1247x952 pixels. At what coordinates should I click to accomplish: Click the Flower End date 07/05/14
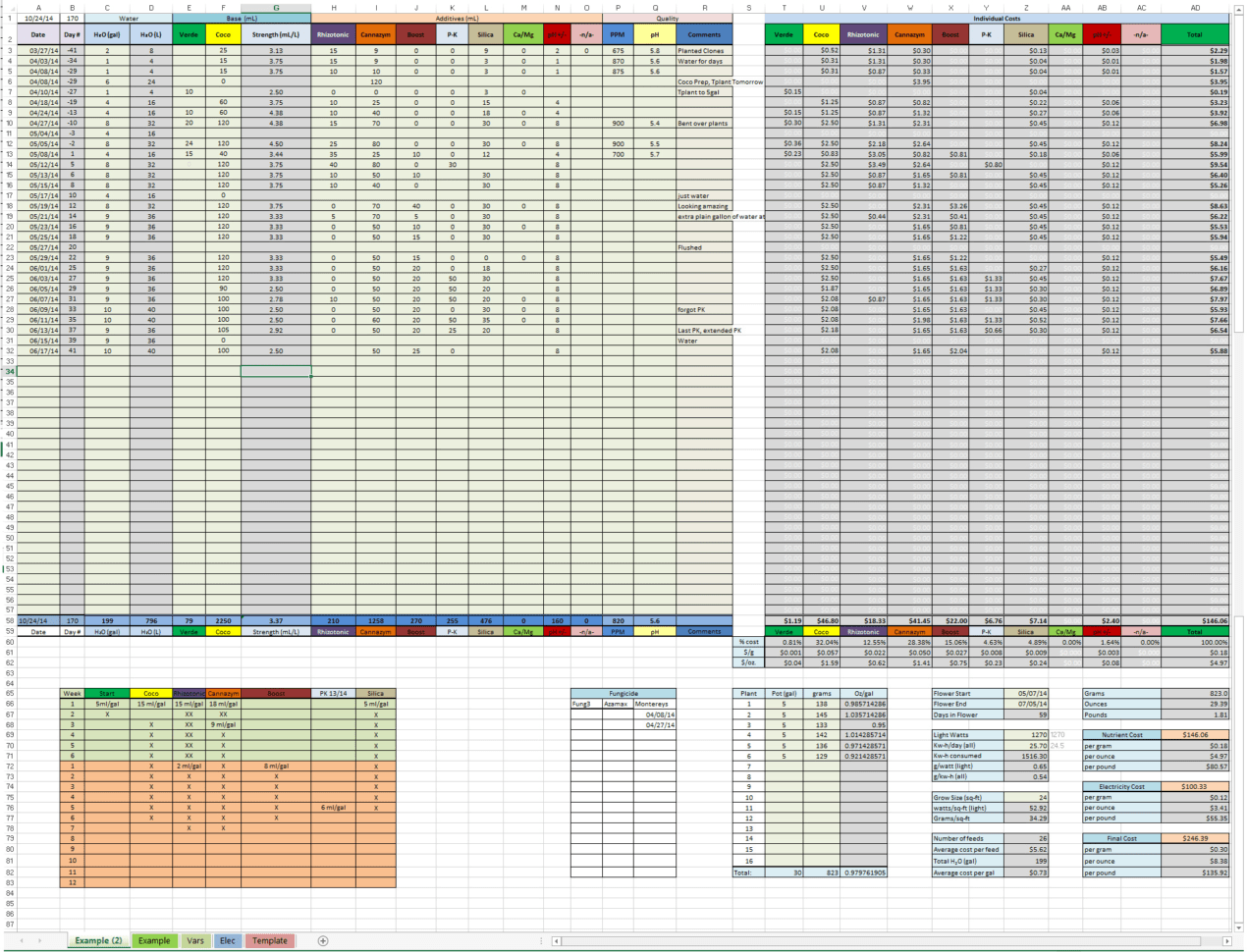pyautogui.click(x=1027, y=704)
